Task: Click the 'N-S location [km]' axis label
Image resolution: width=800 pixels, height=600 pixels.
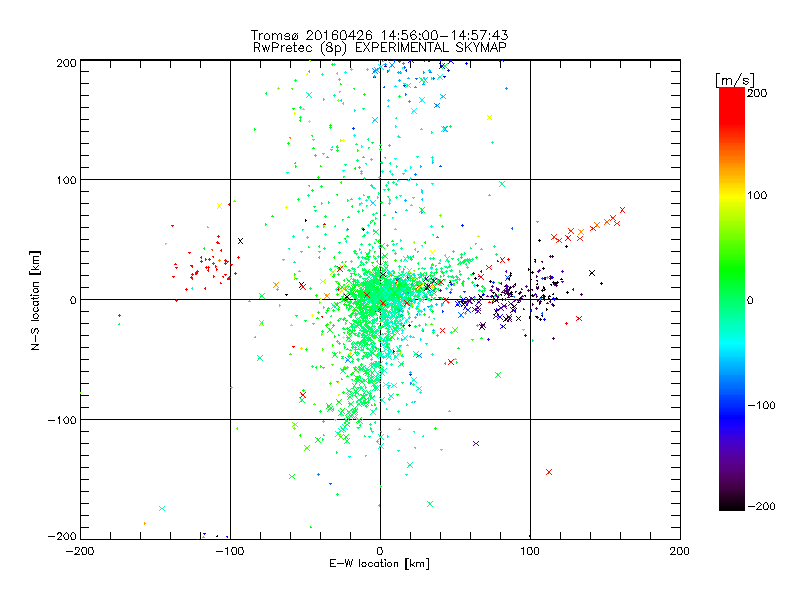Action: (35, 300)
